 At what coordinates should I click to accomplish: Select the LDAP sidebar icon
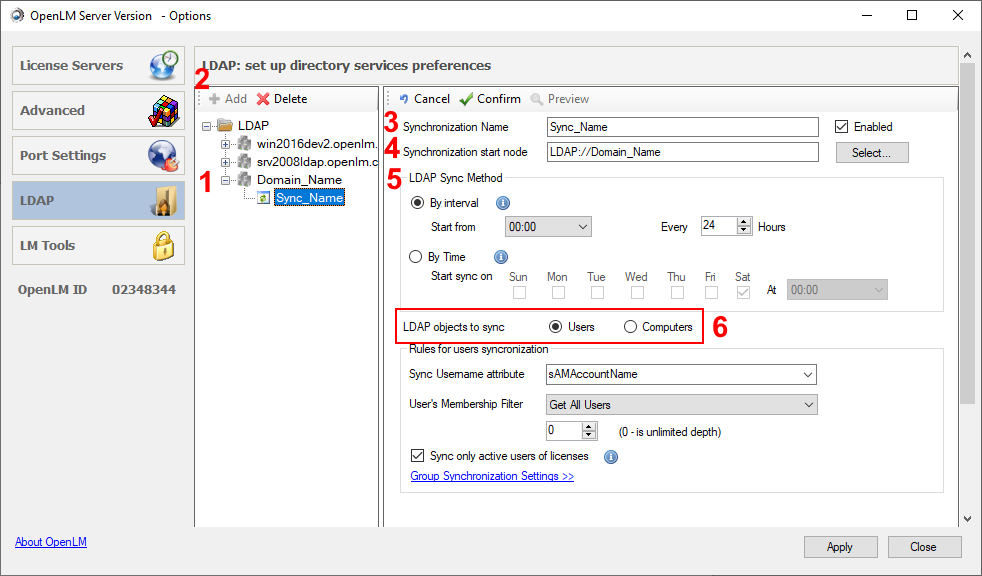pos(166,200)
